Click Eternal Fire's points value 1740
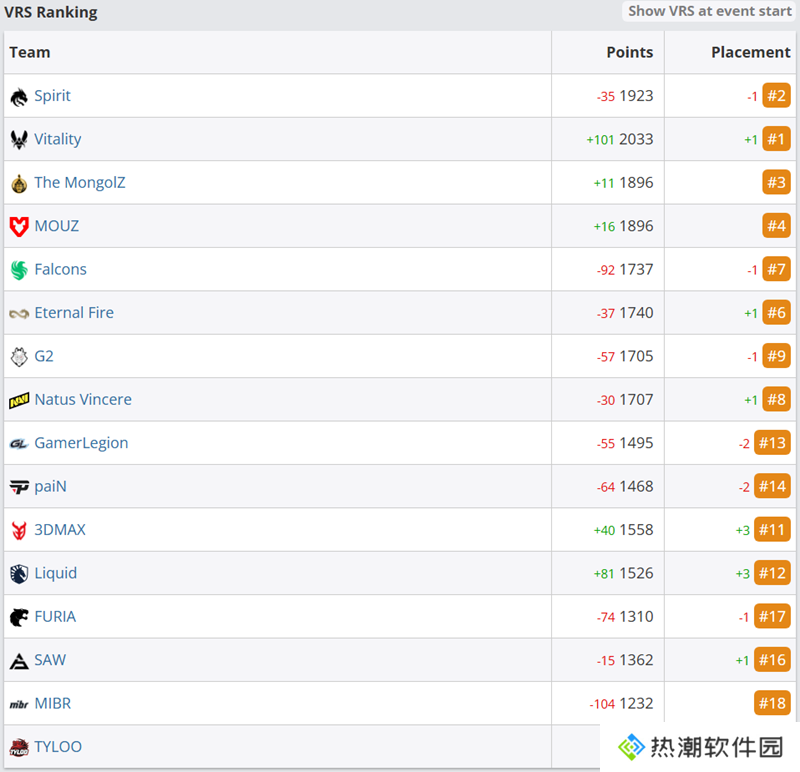Image resolution: width=800 pixels, height=772 pixels. (x=636, y=312)
